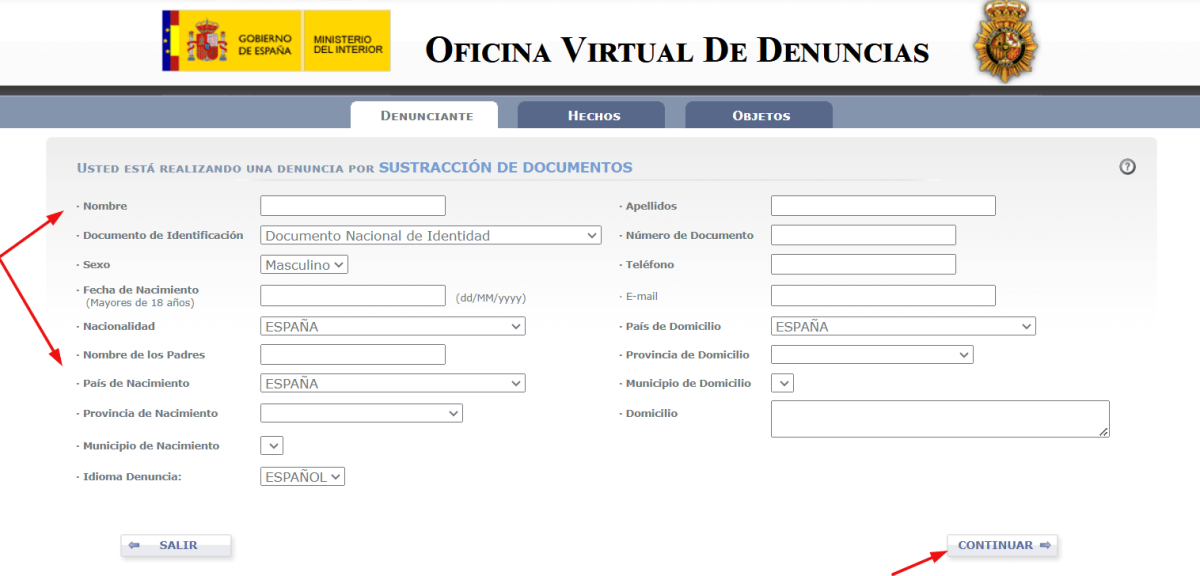Switch to the Hechos tab
This screenshot has height=576, width=1200.
590,115
